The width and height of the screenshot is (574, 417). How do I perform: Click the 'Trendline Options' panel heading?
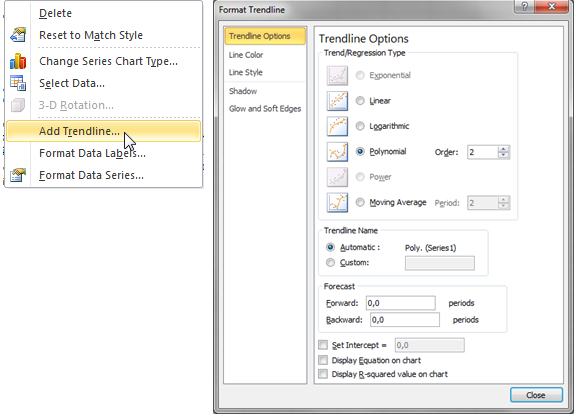(x=364, y=39)
